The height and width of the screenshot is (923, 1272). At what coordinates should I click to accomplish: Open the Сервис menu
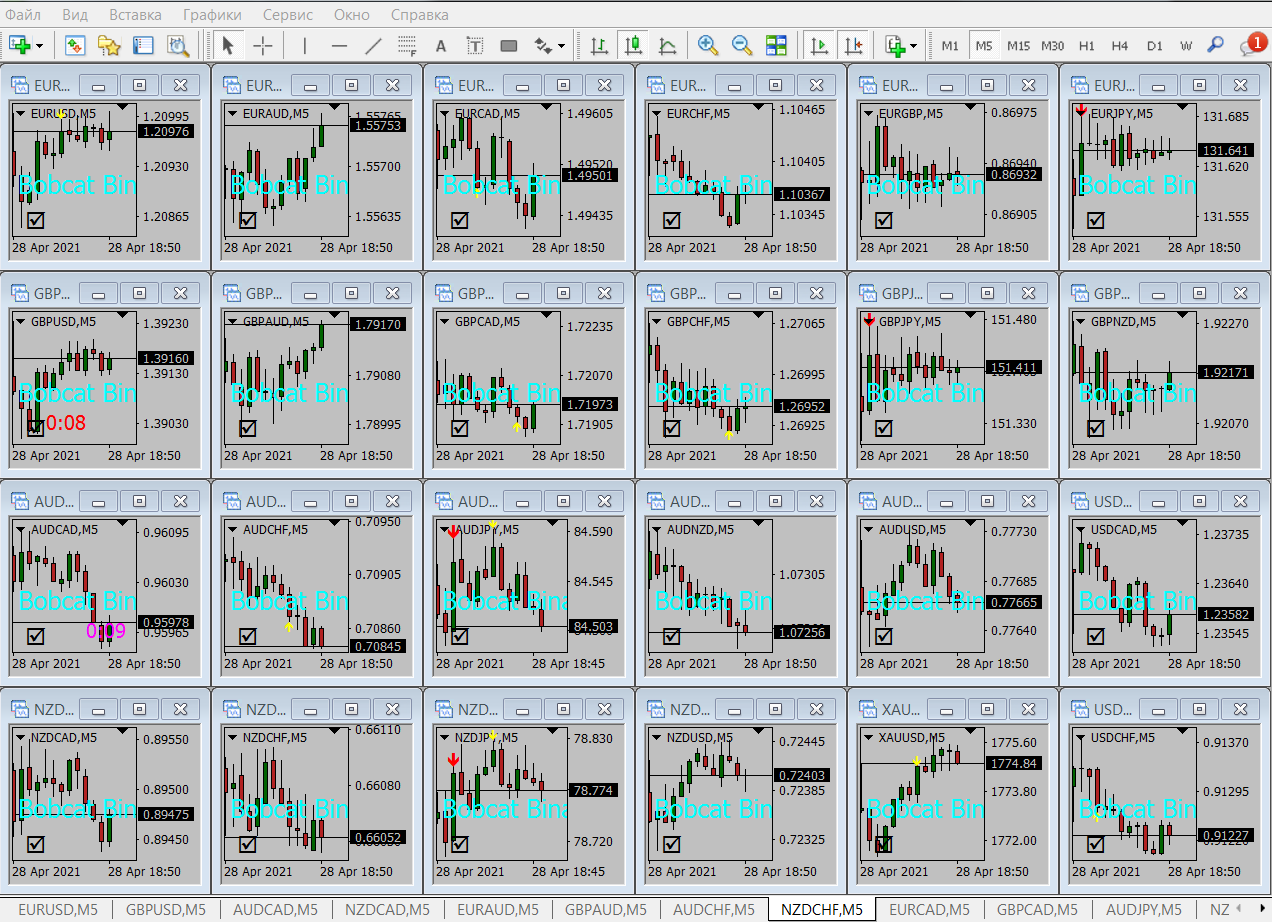(288, 15)
